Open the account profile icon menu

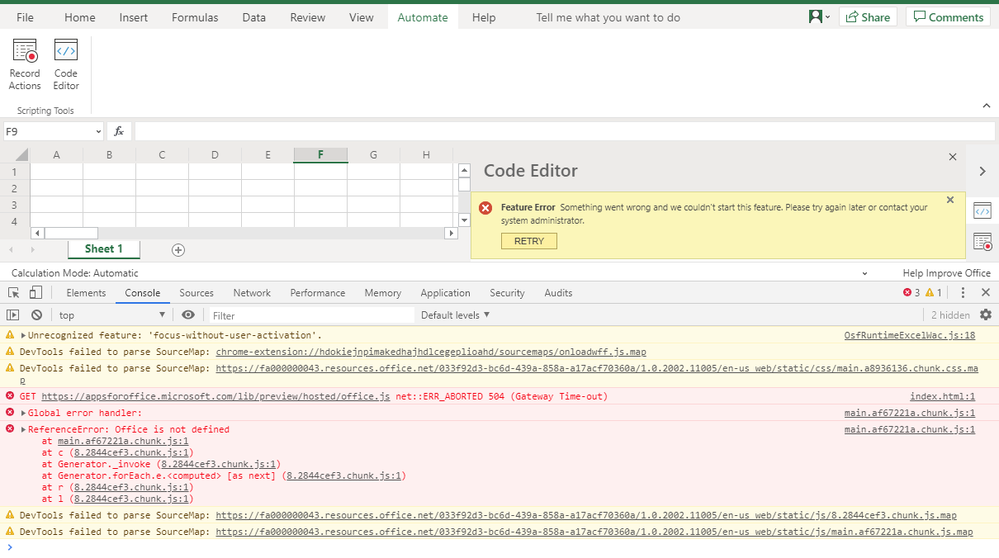point(819,17)
